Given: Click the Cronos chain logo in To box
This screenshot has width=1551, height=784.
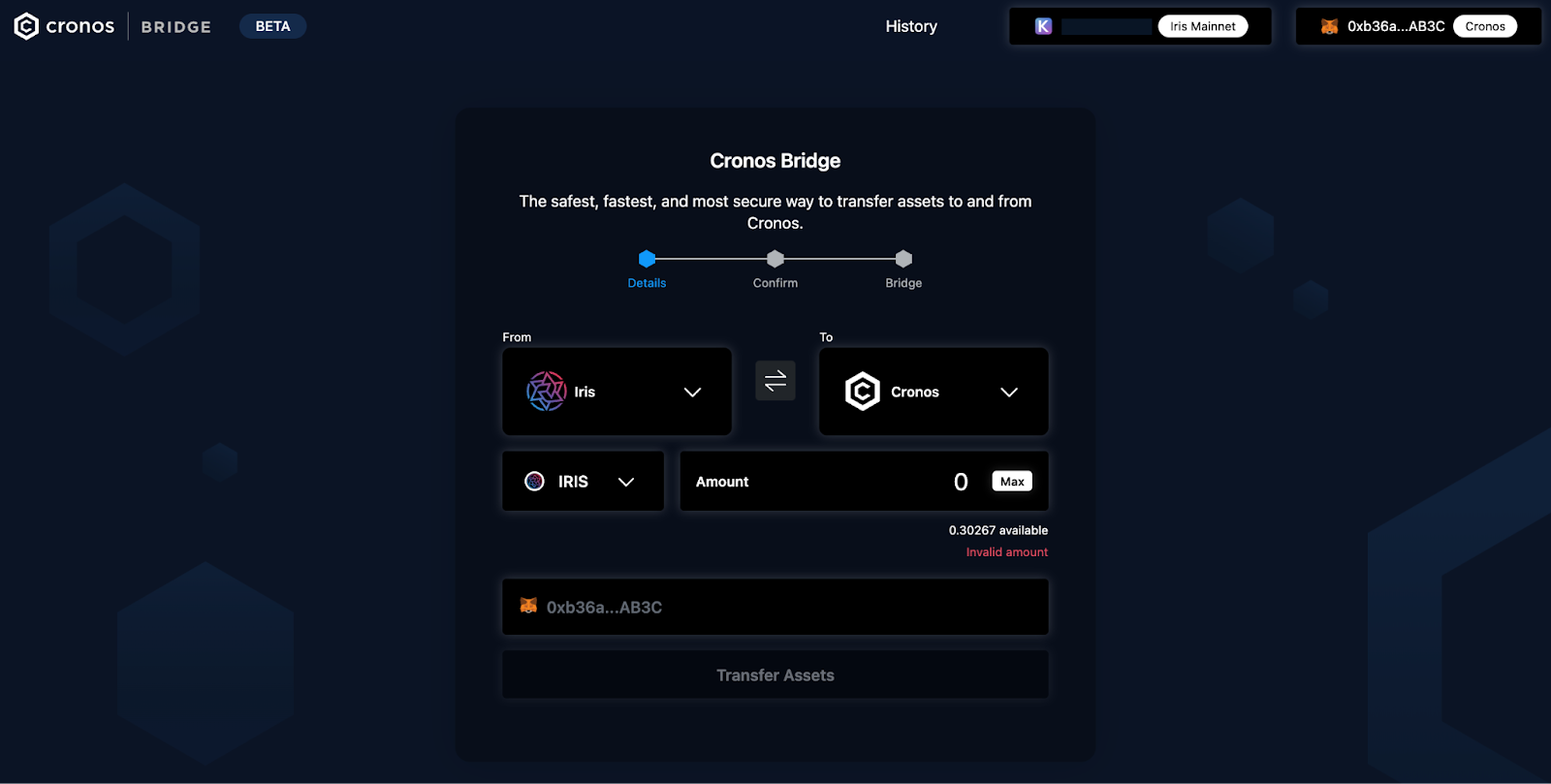Looking at the screenshot, I should coord(863,392).
